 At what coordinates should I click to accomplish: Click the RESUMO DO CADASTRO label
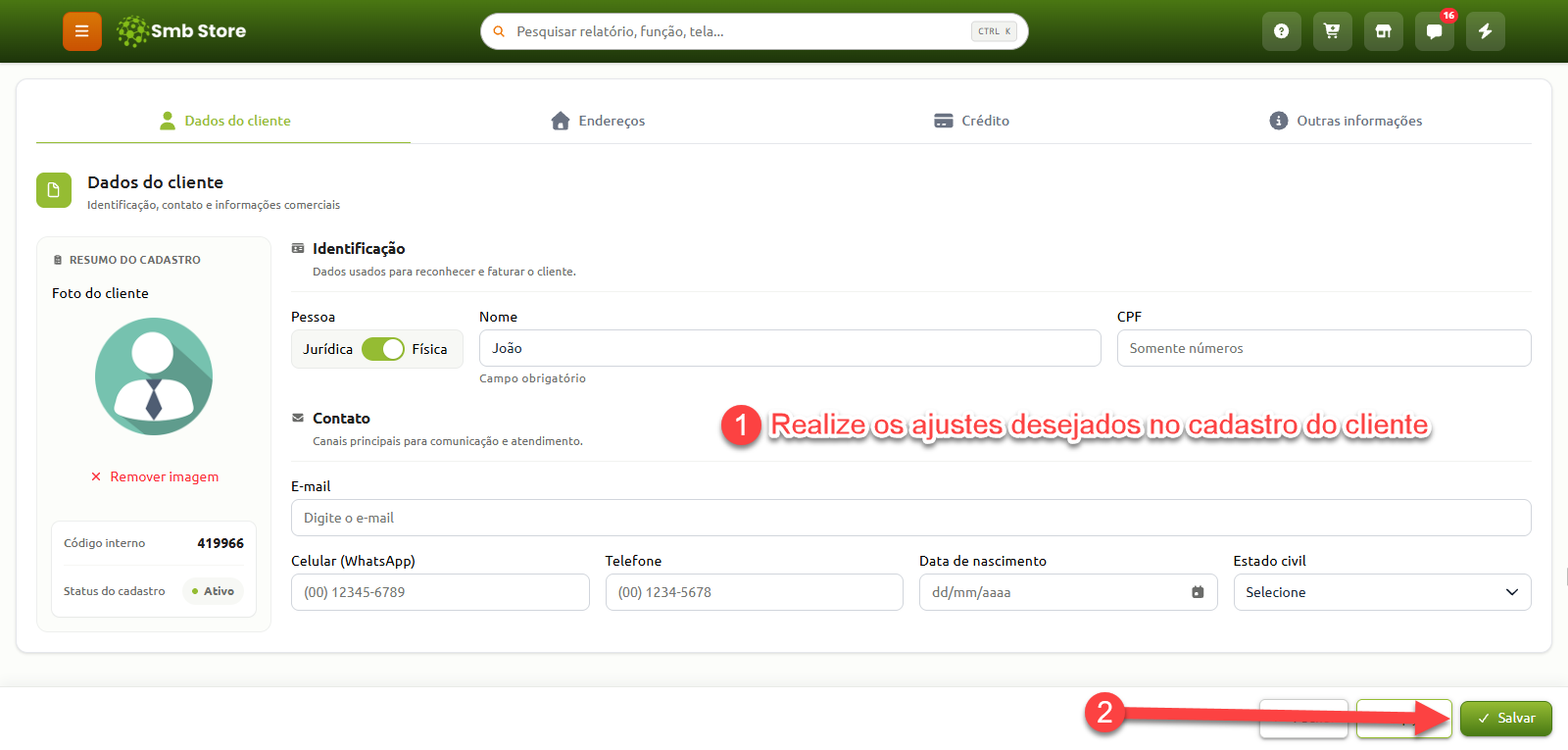pyautogui.click(x=135, y=260)
